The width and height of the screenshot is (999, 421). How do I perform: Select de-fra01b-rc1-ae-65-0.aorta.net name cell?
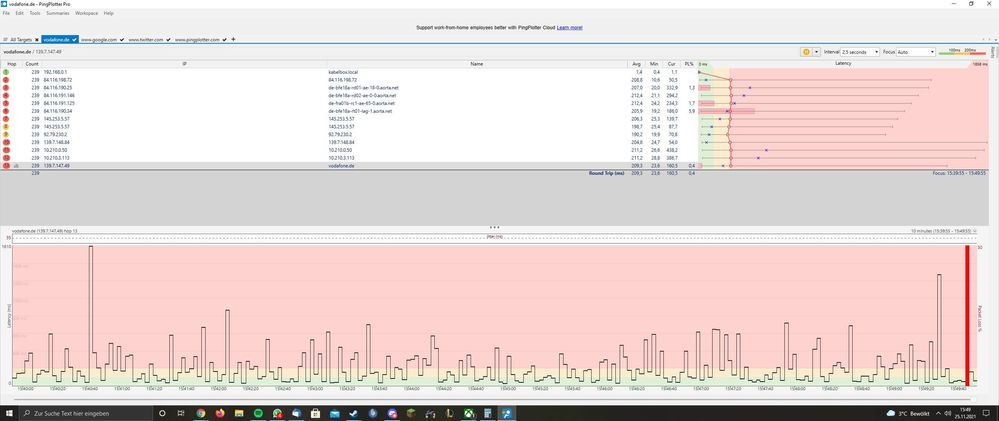tap(361, 103)
